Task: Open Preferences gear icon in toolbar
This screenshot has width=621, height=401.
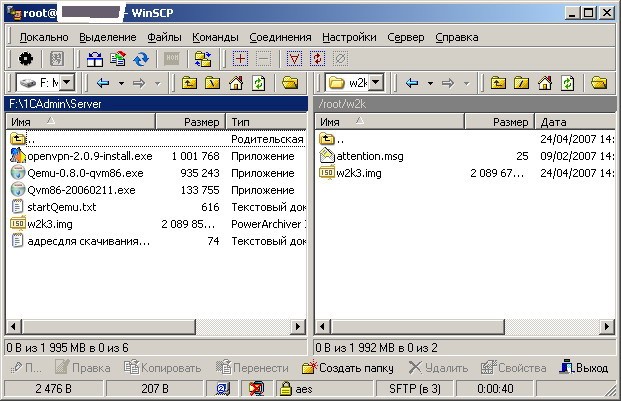Action: coord(26,59)
